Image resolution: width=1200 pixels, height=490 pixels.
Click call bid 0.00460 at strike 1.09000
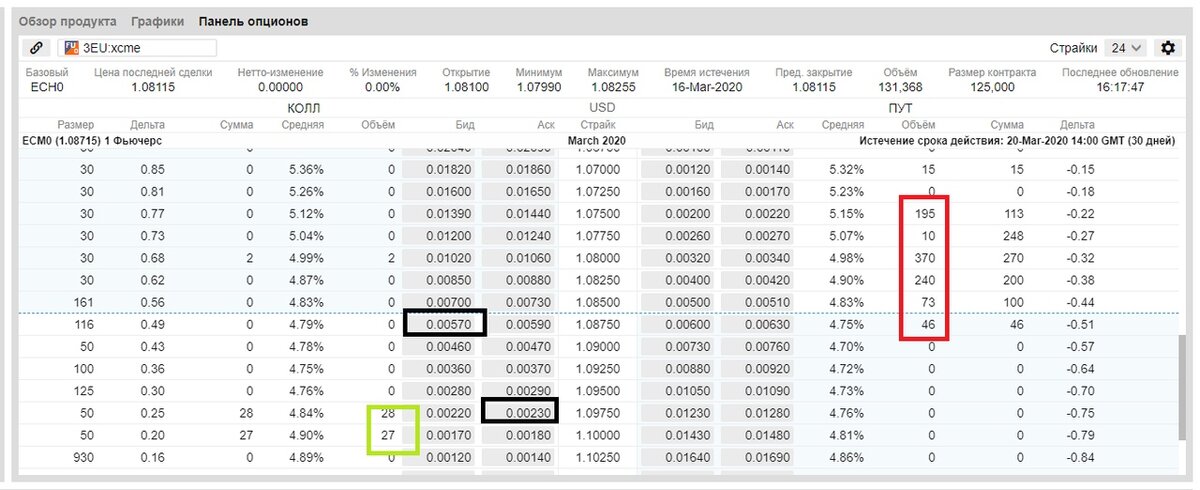coord(440,345)
